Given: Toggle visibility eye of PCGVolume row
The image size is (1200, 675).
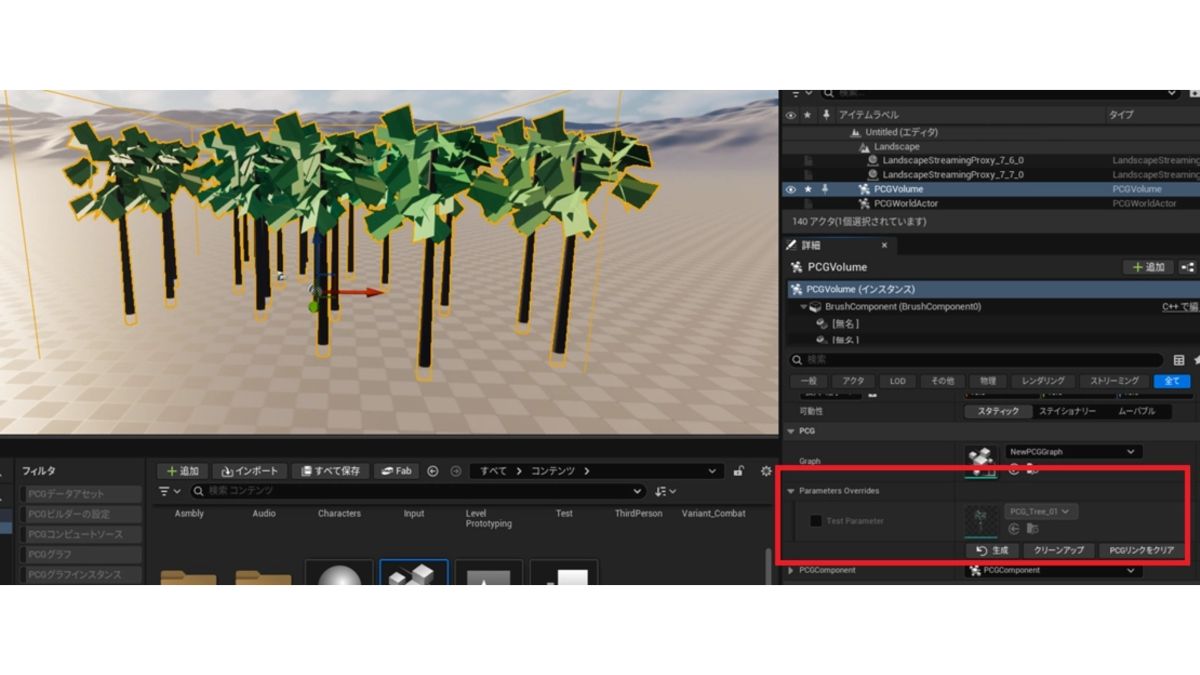Looking at the screenshot, I should 791,189.
